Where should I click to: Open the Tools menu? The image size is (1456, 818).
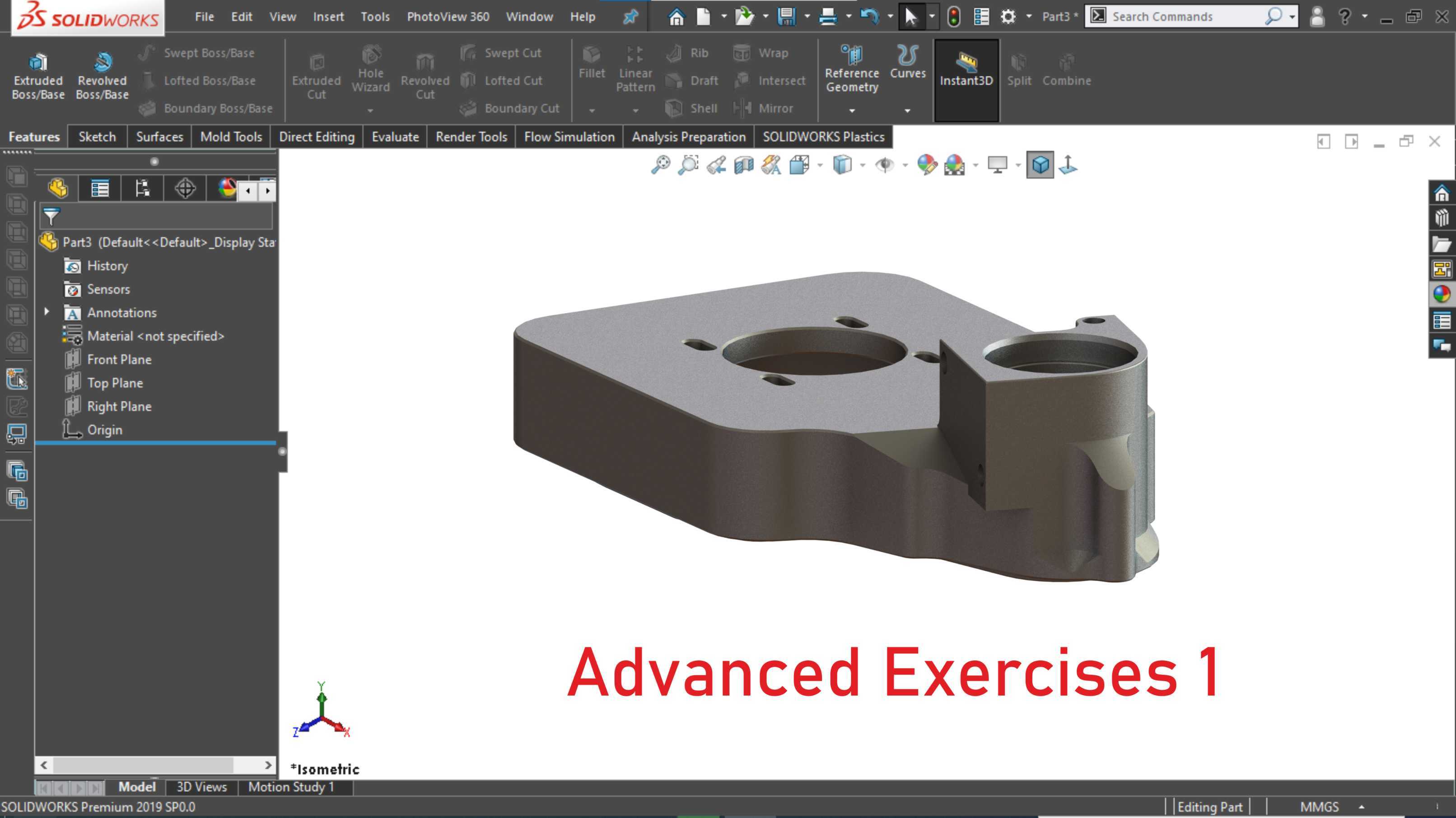[x=375, y=16]
